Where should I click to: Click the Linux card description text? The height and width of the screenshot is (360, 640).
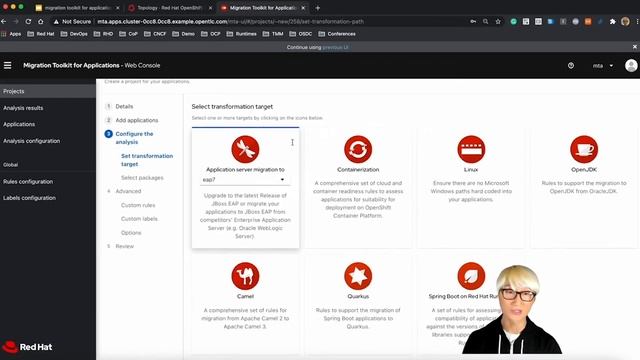(x=471, y=191)
